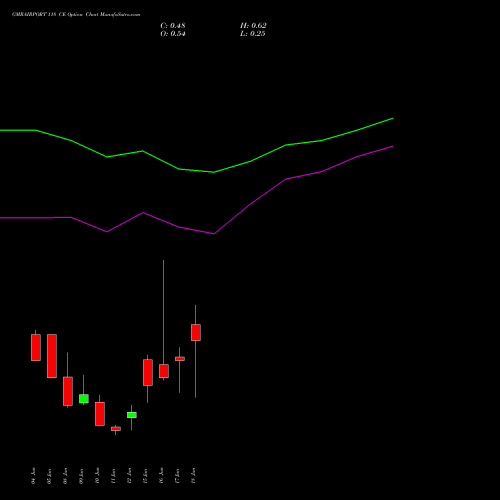Click the green candlestick for 09 Jun
This screenshot has width=500, height=500.
(84, 399)
